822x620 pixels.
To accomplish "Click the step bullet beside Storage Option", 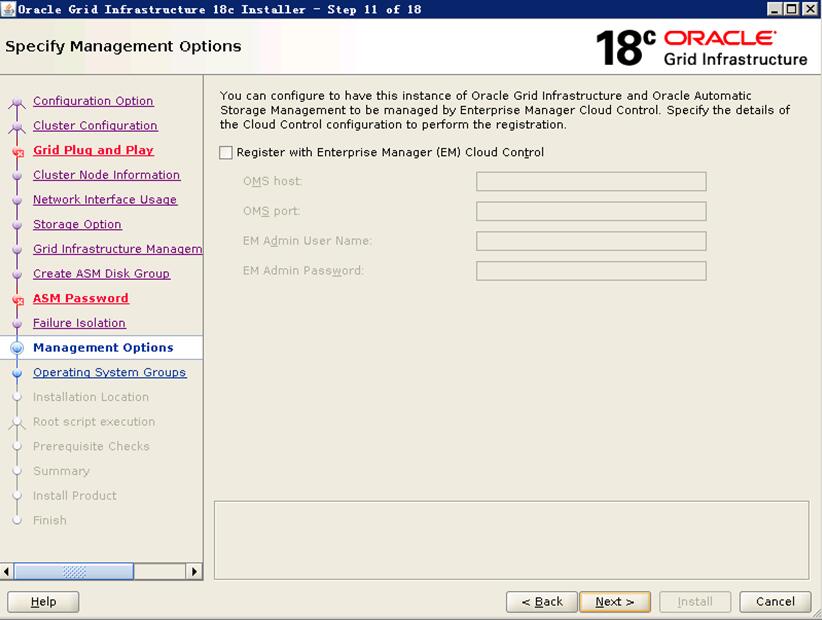I will (x=17, y=225).
